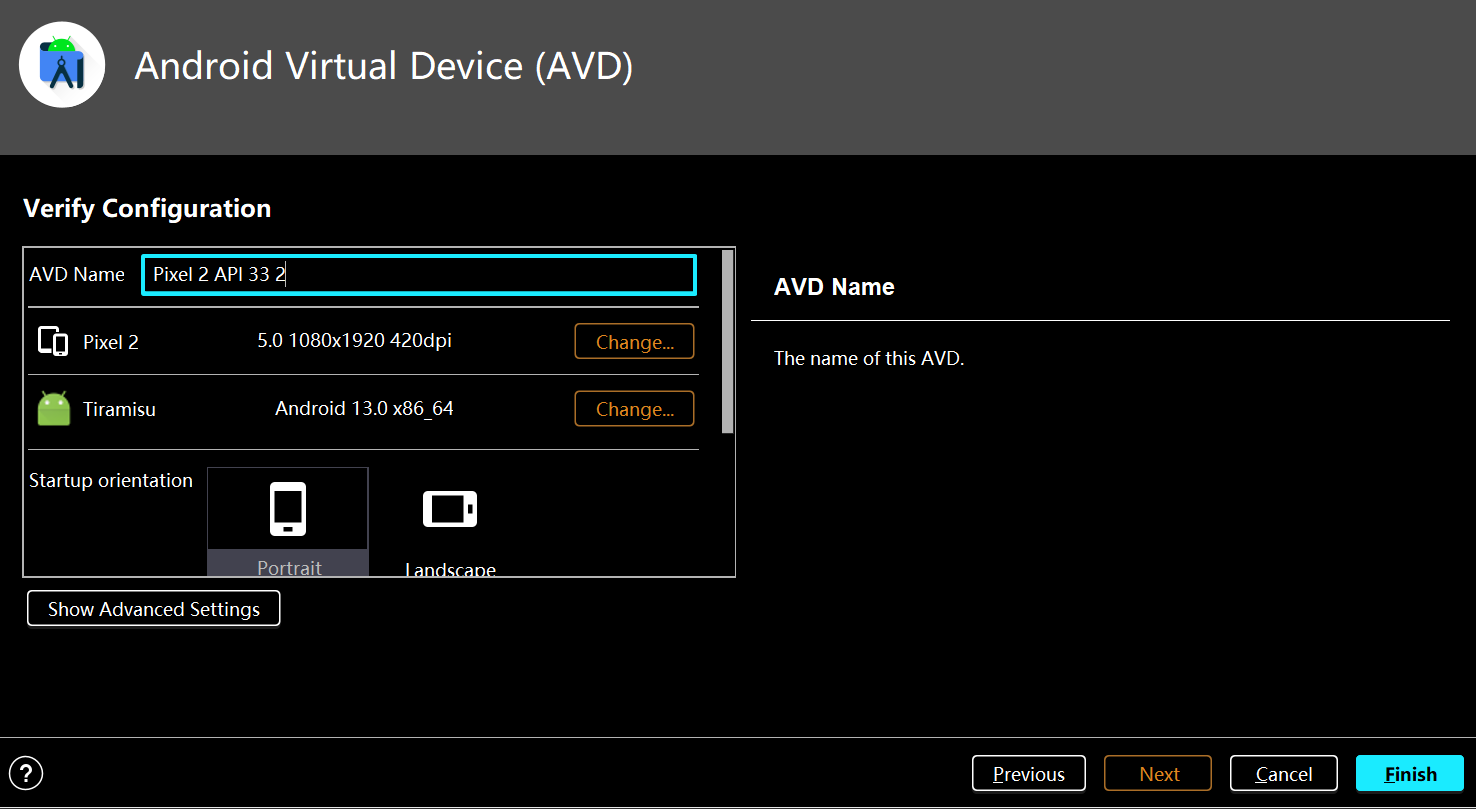
Task: Click the configuration panel vertical scrollbar
Action: [727, 341]
